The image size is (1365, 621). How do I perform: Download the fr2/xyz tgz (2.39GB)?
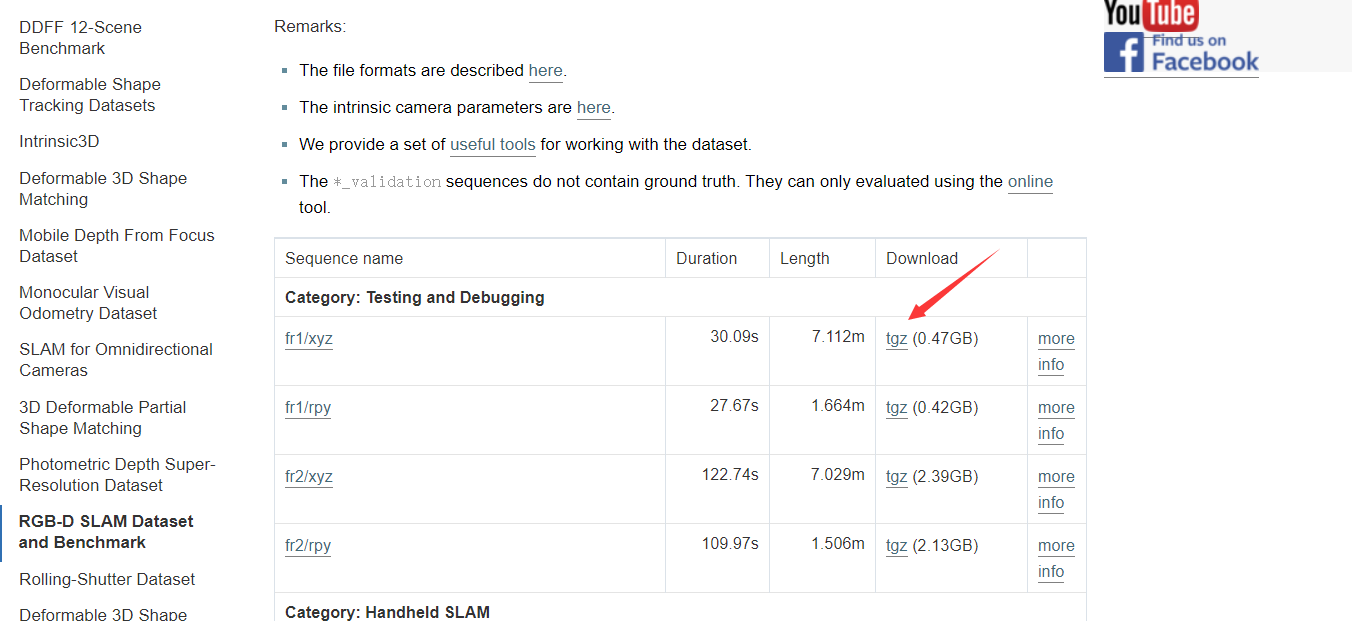coord(897,477)
